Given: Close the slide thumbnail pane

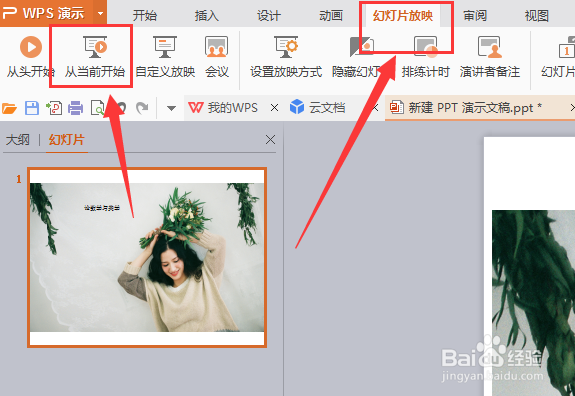Looking at the screenshot, I should click(270, 139).
